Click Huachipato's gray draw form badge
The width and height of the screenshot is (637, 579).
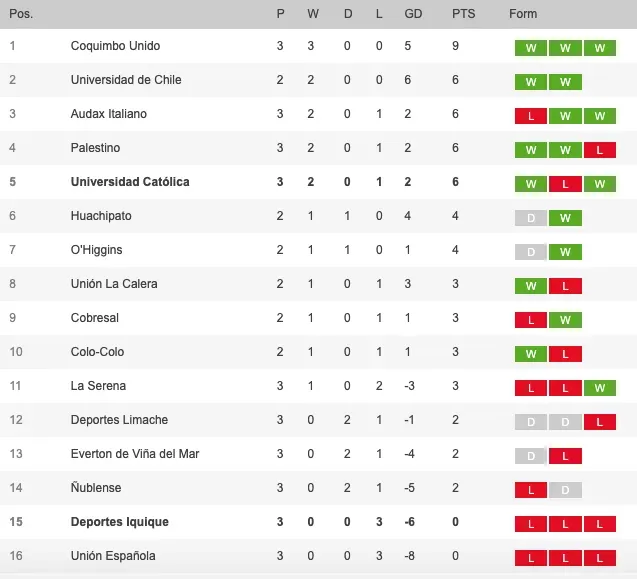point(531,218)
